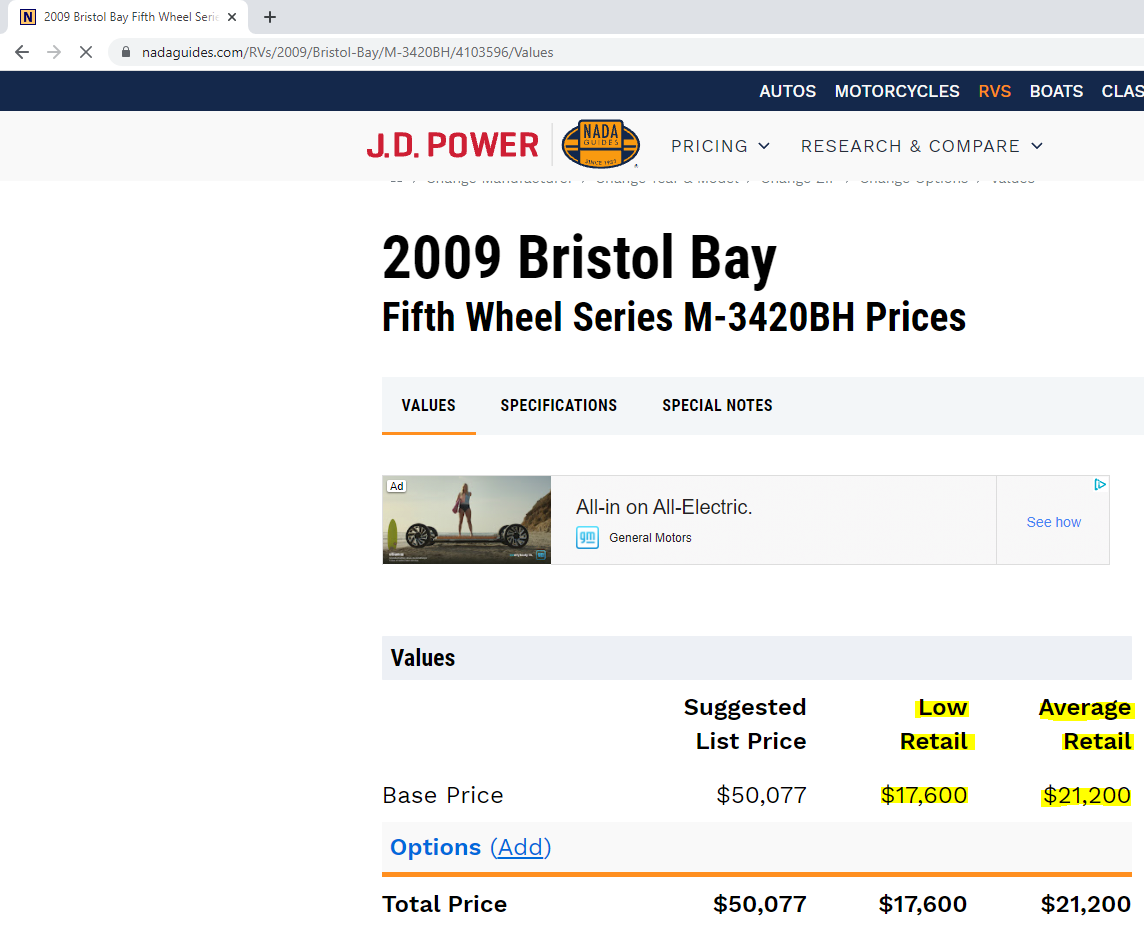Expand the Research & Compare dropdown
The width and height of the screenshot is (1144, 940).
pyautogui.click(x=921, y=146)
